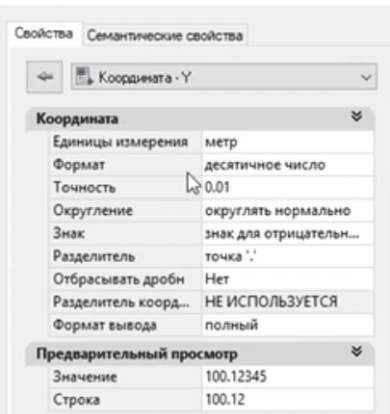This screenshot has width=390, height=414.
Task: Select the Формат вывода label
Action: [105, 325]
